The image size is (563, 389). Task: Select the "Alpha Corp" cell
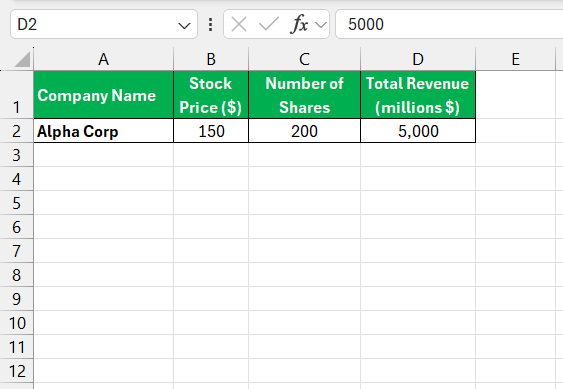tap(103, 131)
